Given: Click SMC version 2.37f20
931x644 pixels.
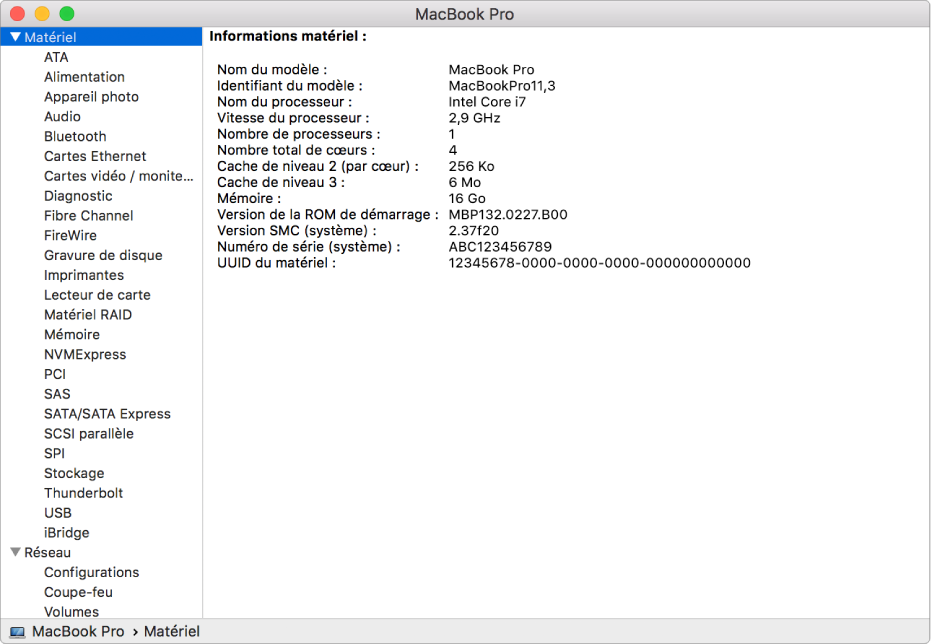Looking at the screenshot, I should [x=473, y=230].
